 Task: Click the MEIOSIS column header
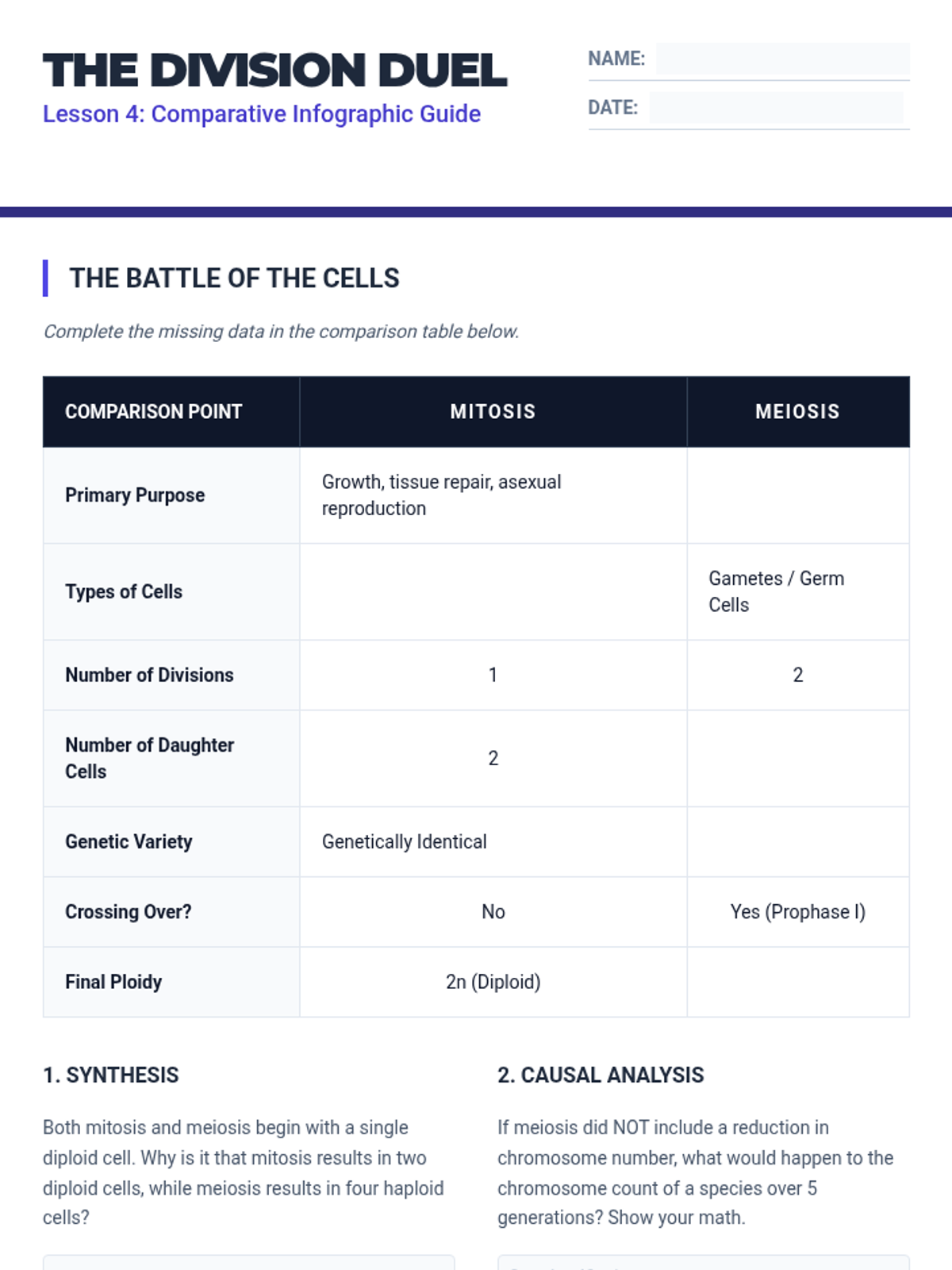coord(797,411)
